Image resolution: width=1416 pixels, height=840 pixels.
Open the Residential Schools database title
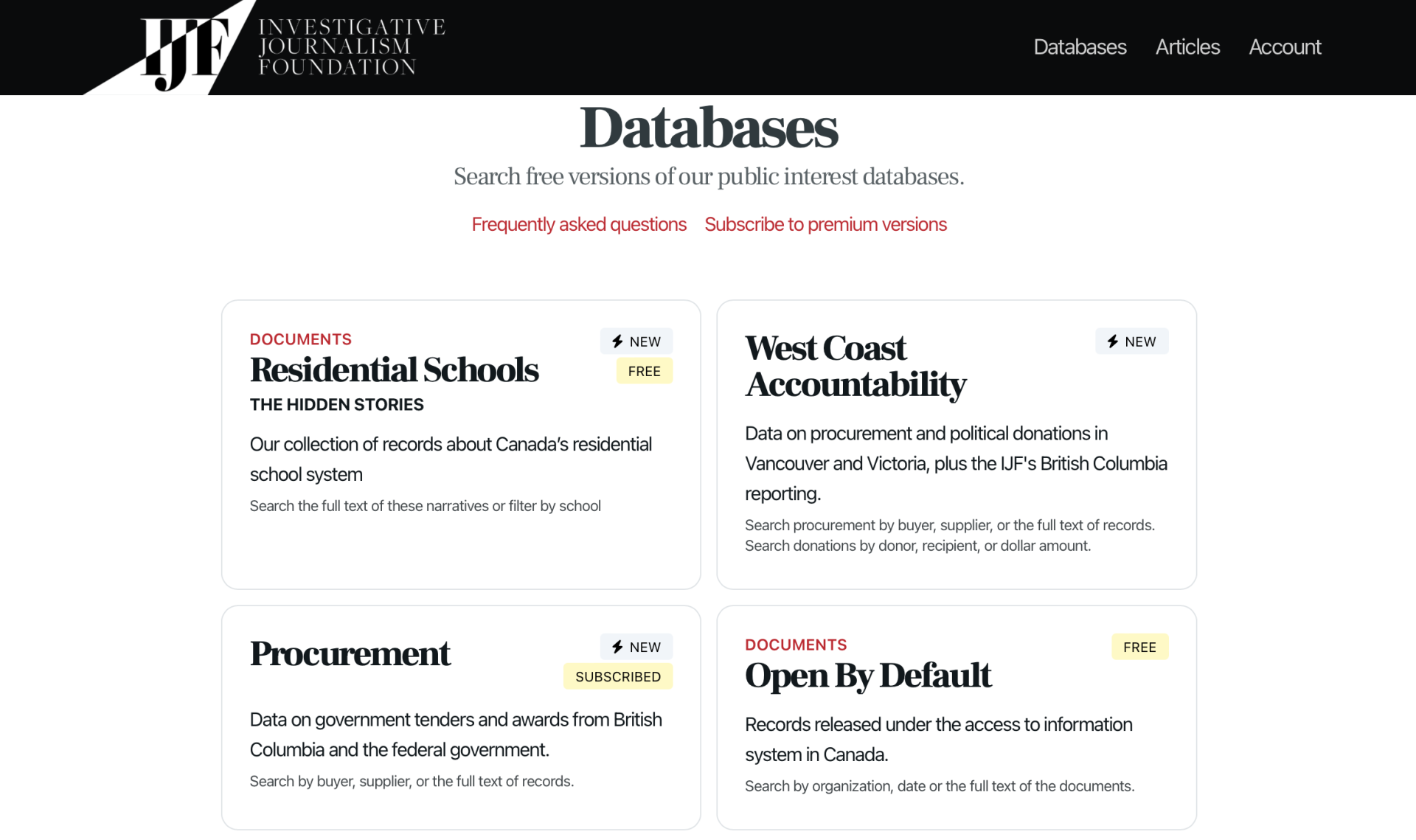pos(394,370)
